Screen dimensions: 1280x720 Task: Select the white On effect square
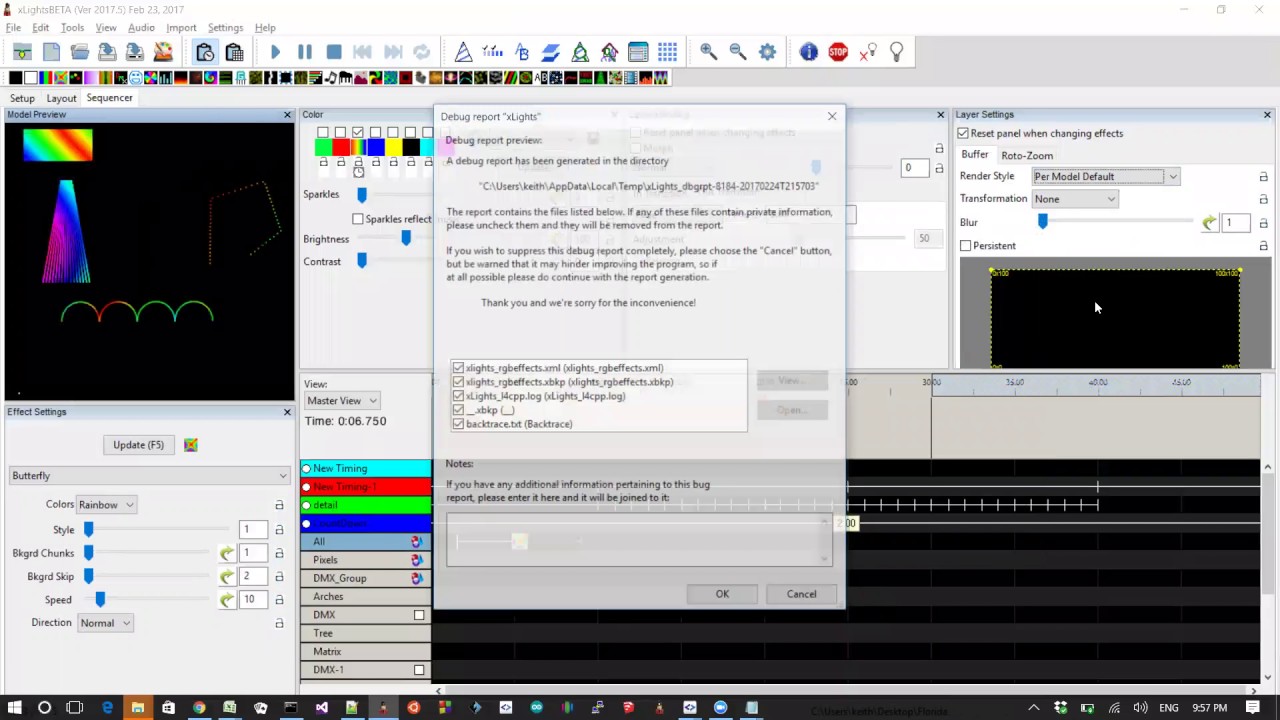coord(30,78)
